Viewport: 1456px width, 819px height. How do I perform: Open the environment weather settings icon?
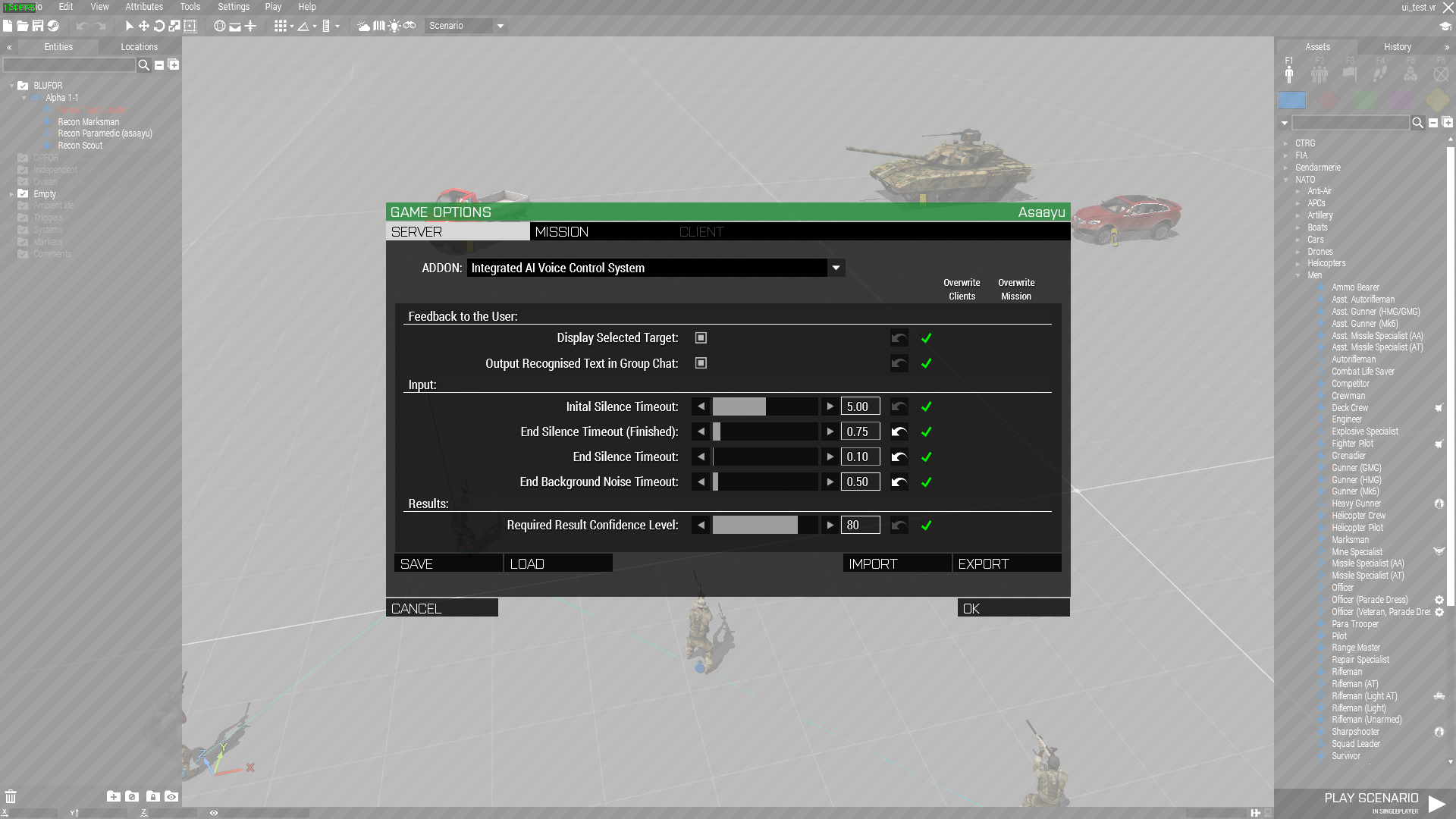[x=364, y=26]
